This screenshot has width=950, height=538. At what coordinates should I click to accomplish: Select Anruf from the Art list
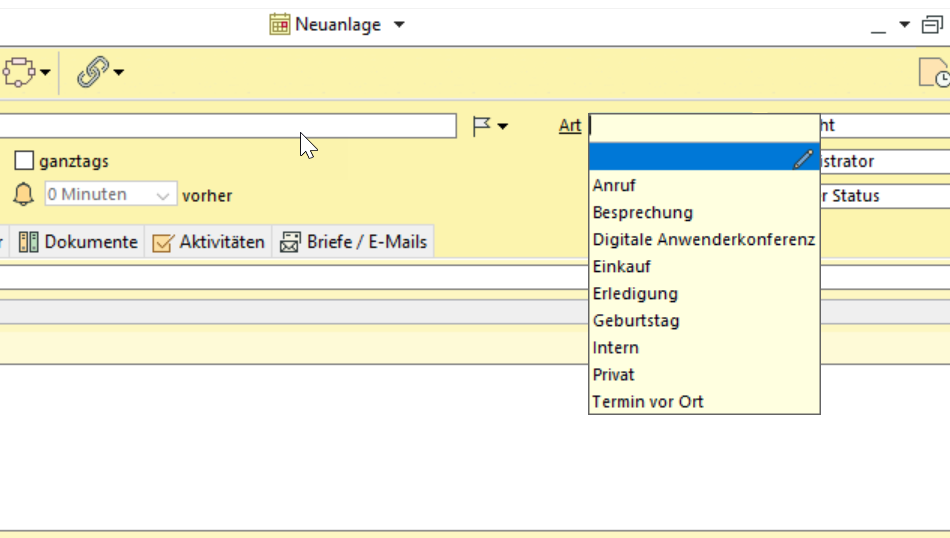pos(614,185)
